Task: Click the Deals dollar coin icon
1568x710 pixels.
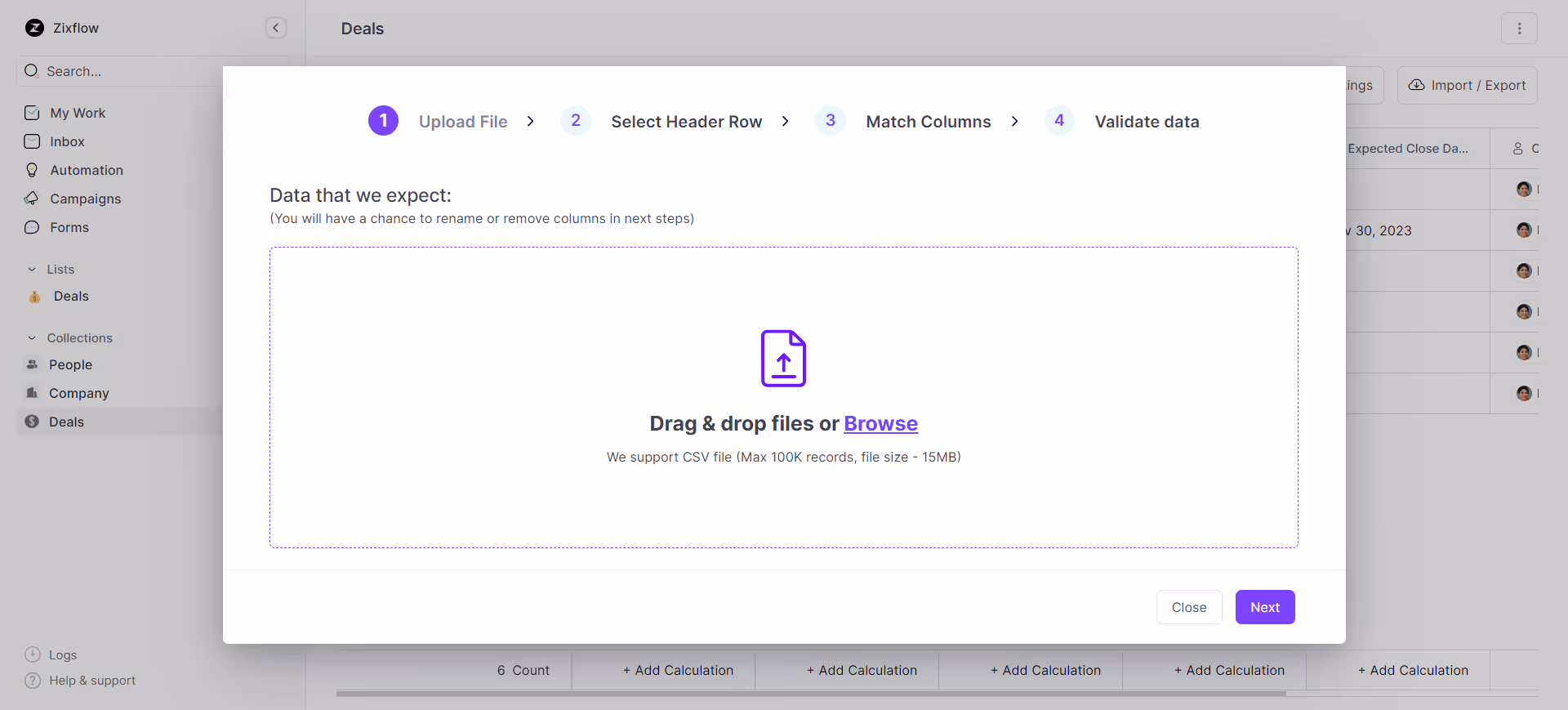Action: coord(32,422)
